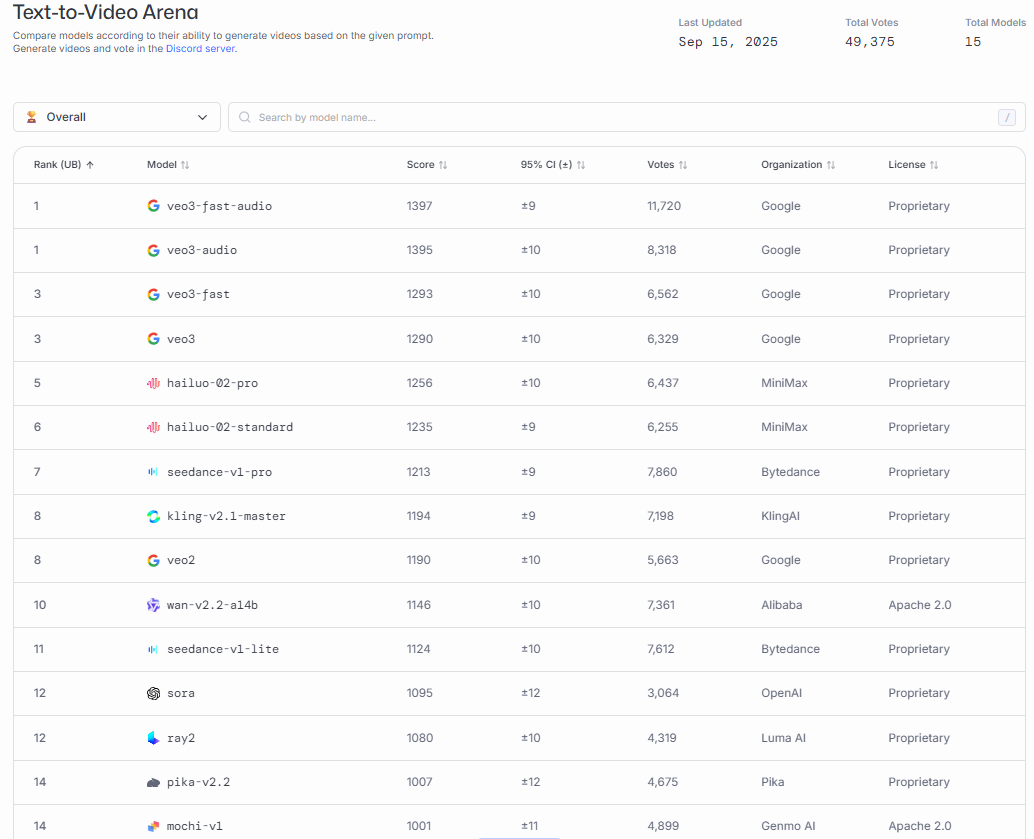Click the Genmo icon beside mochi-v1
Image resolution: width=1034 pixels, height=839 pixels.
153,825
